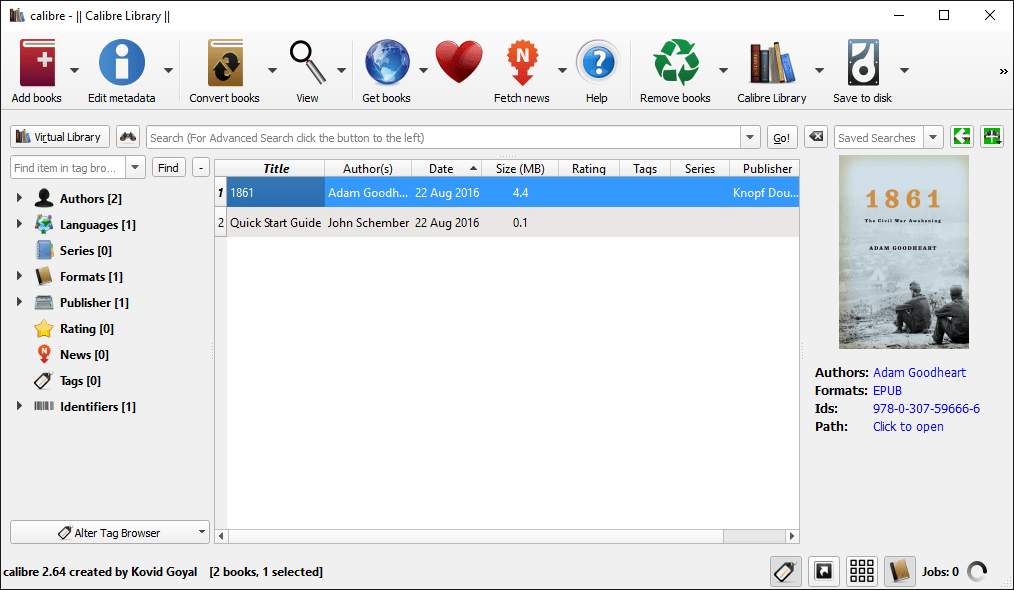
Task: Open Alter Tag Browser dropdown menu
Action: pyautogui.click(x=110, y=533)
